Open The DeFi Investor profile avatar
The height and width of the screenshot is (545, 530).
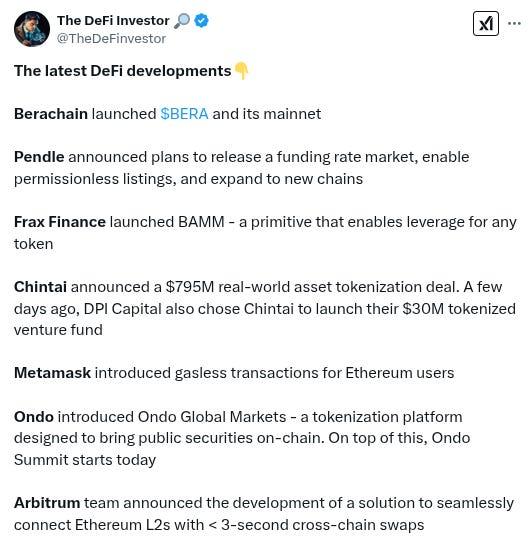pos(32,29)
